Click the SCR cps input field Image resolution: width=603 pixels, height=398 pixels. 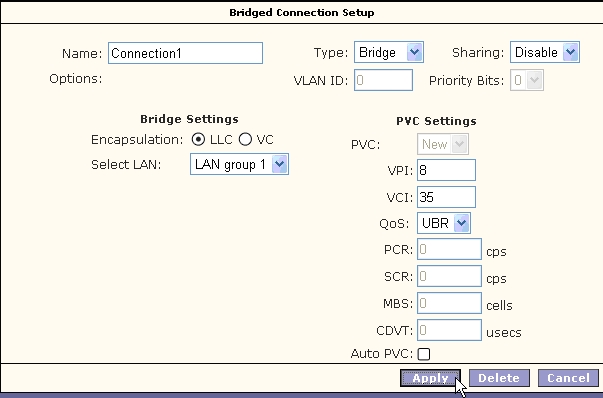tap(449, 276)
